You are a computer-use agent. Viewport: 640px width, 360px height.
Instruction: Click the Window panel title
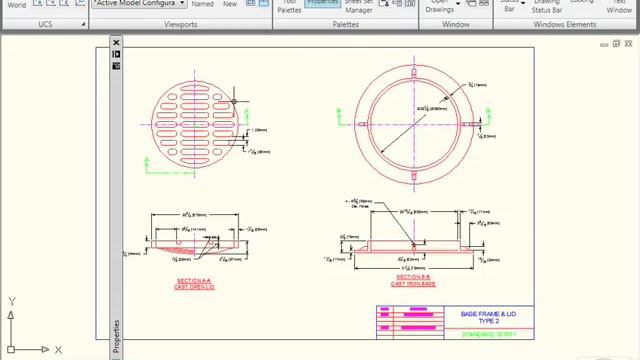456,24
